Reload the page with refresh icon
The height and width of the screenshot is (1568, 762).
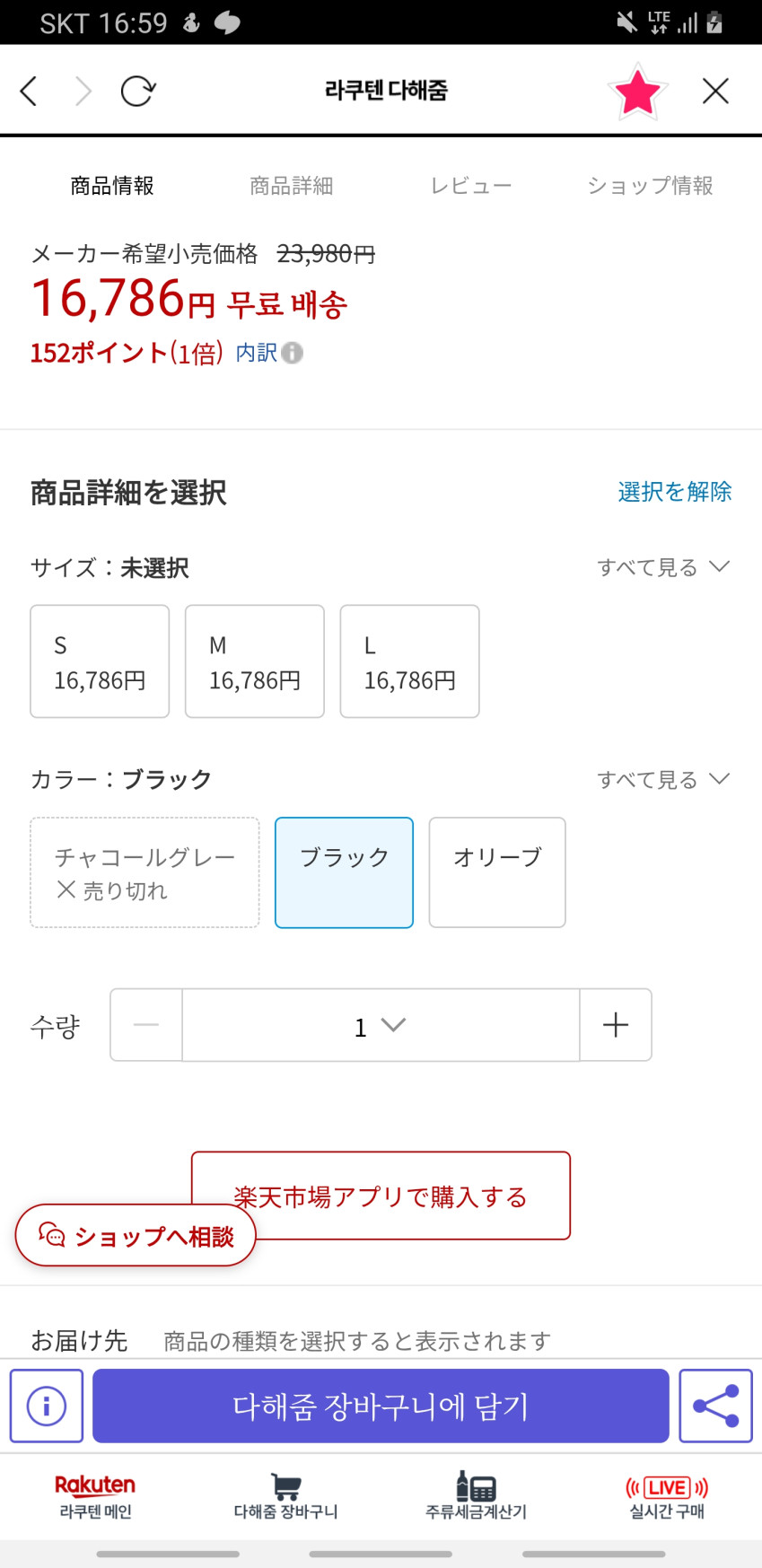[137, 91]
